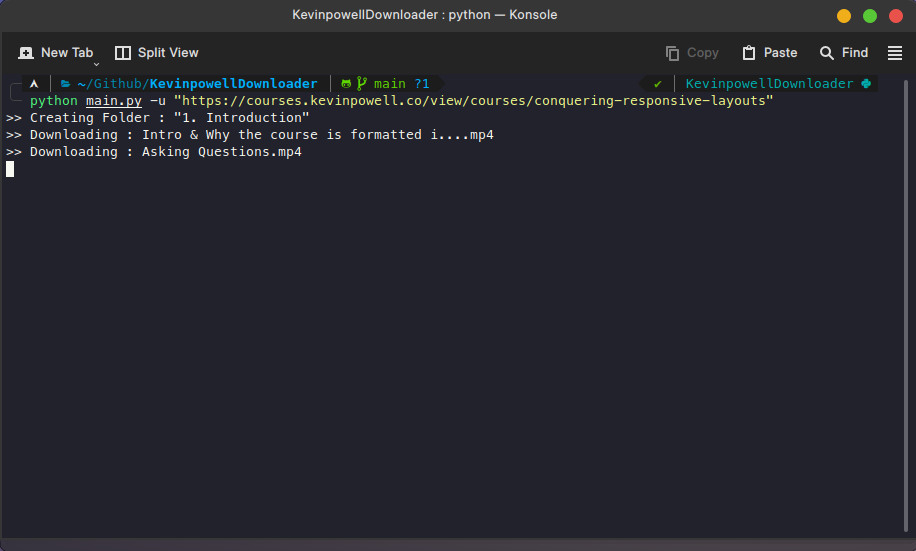Expand the New Tab dropdown arrow
916x551 pixels.
[x=96, y=64]
